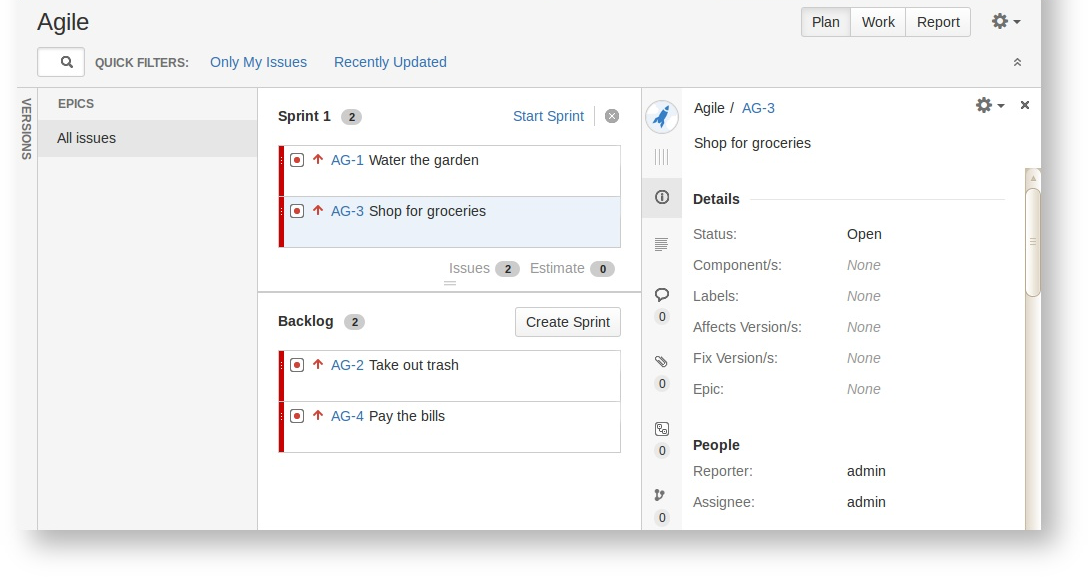Open the Comments speech bubble icon

point(661,295)
